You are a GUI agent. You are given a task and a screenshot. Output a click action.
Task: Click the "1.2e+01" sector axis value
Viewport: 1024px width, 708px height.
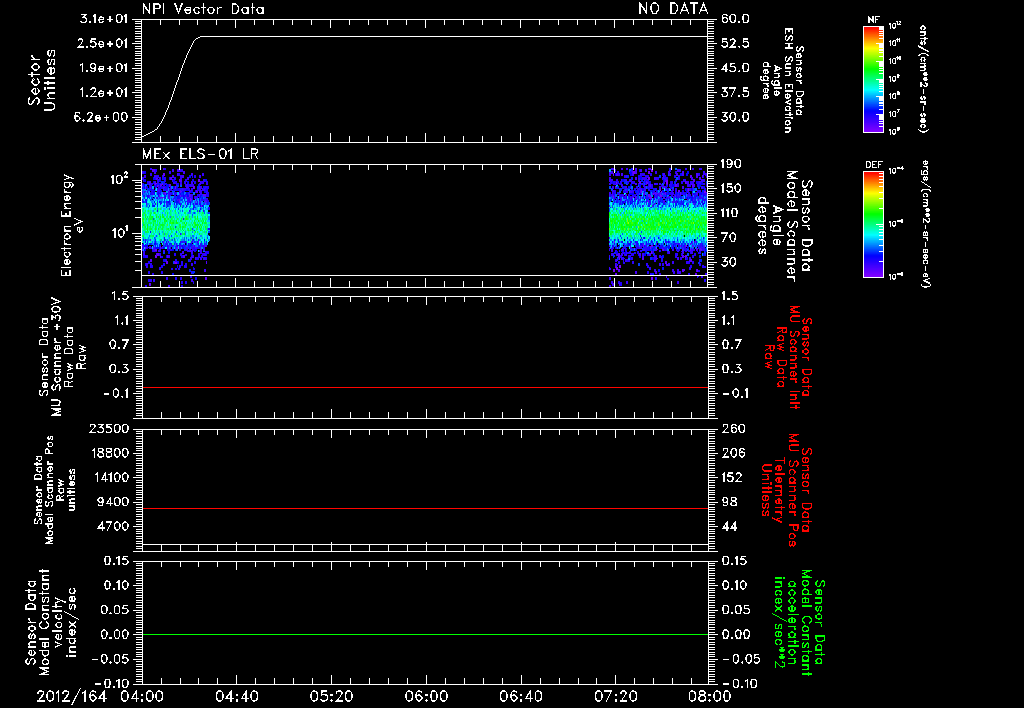point(104,93)
